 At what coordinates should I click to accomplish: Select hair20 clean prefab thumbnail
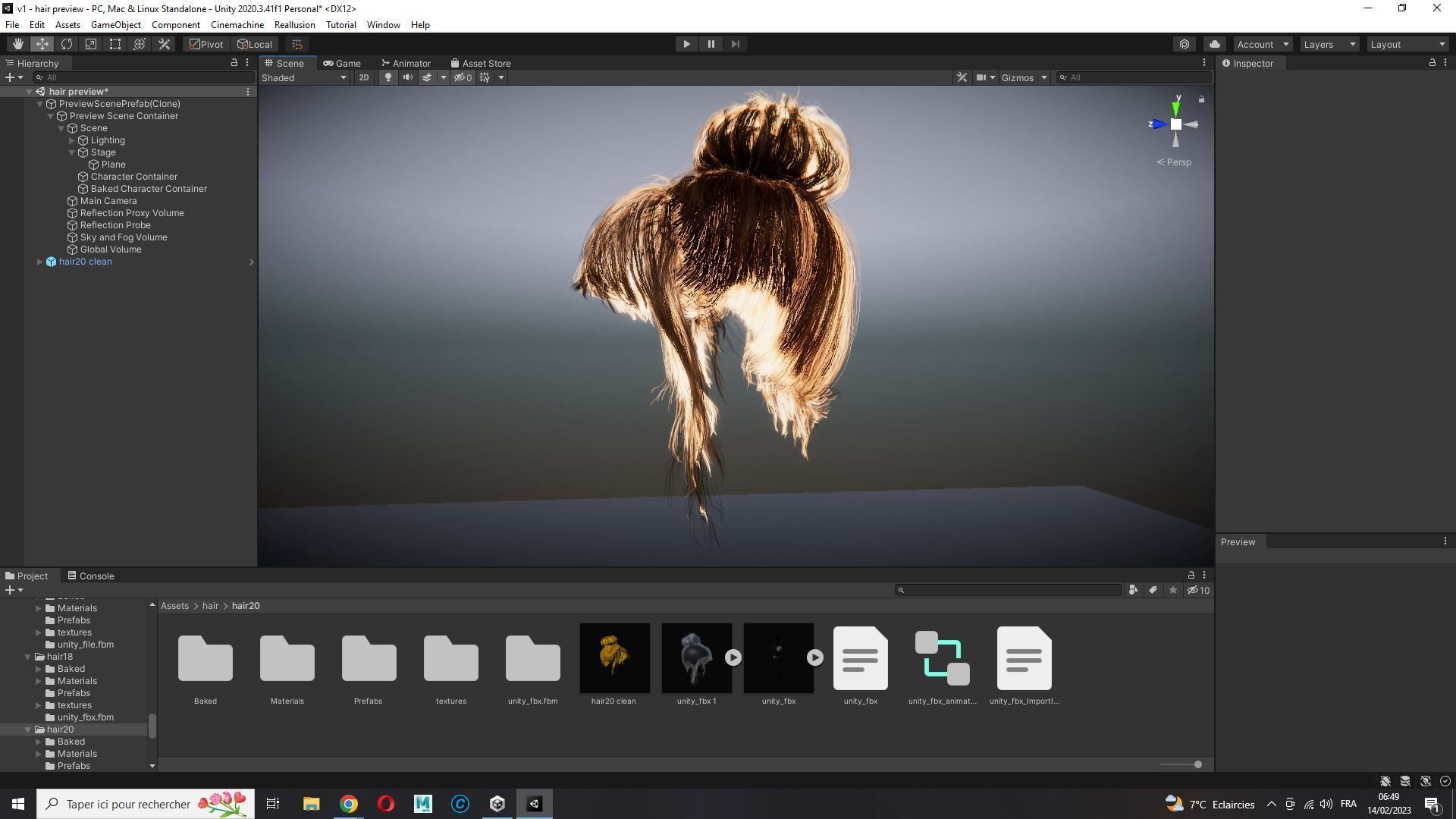click(614, 658)
